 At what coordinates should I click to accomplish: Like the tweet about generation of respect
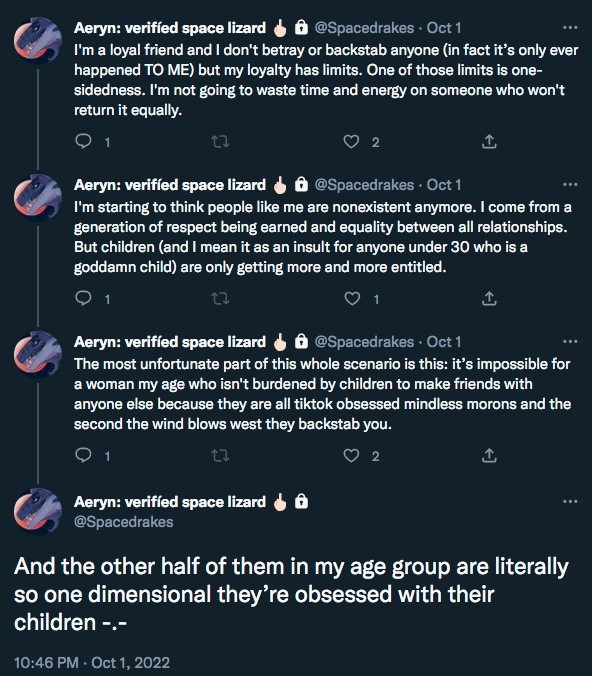(x=352, y=298)
